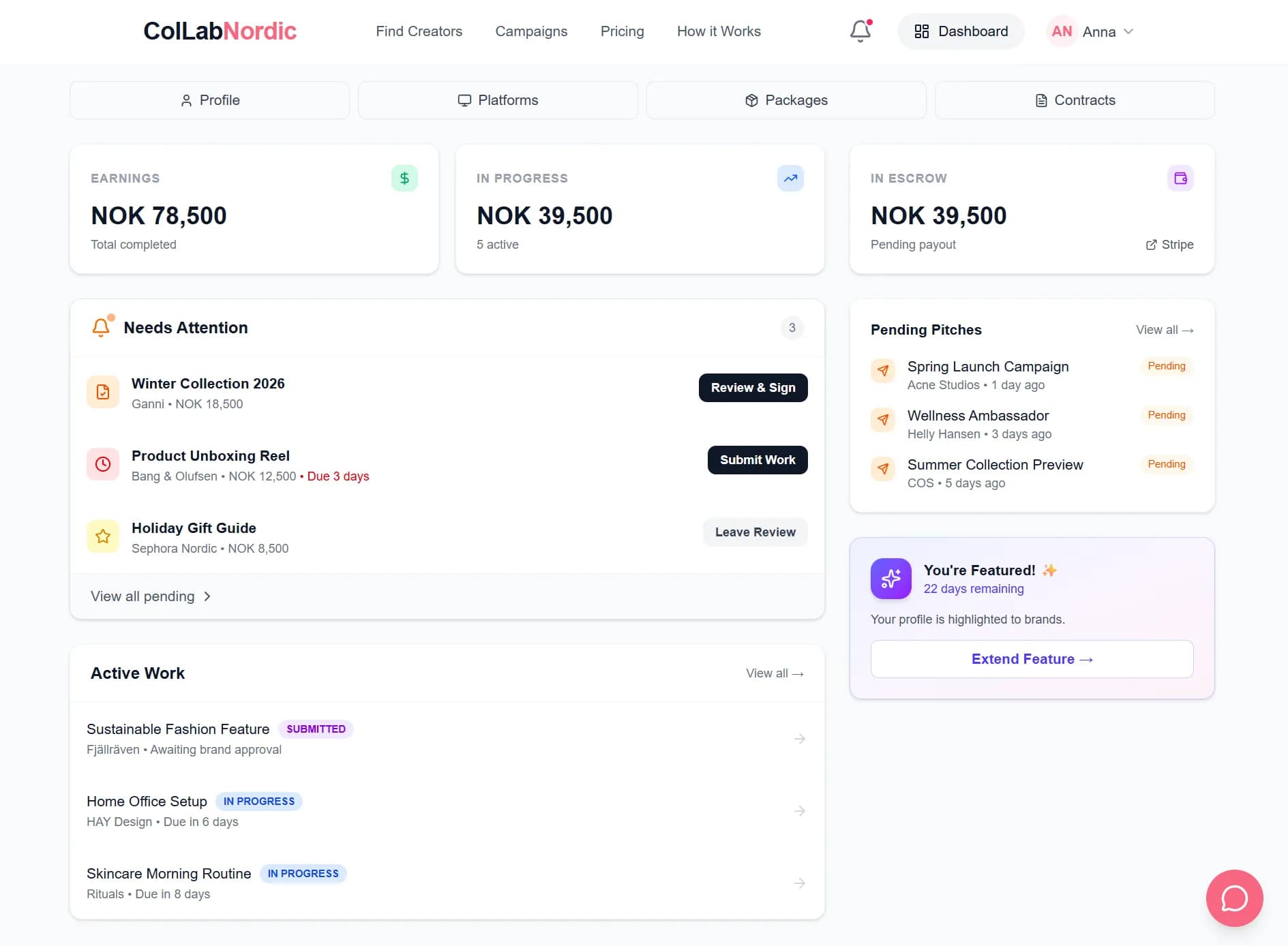Click the star icon next to Holiday Gift Guide
1288x946 pixels.
[x=102, y=536]
